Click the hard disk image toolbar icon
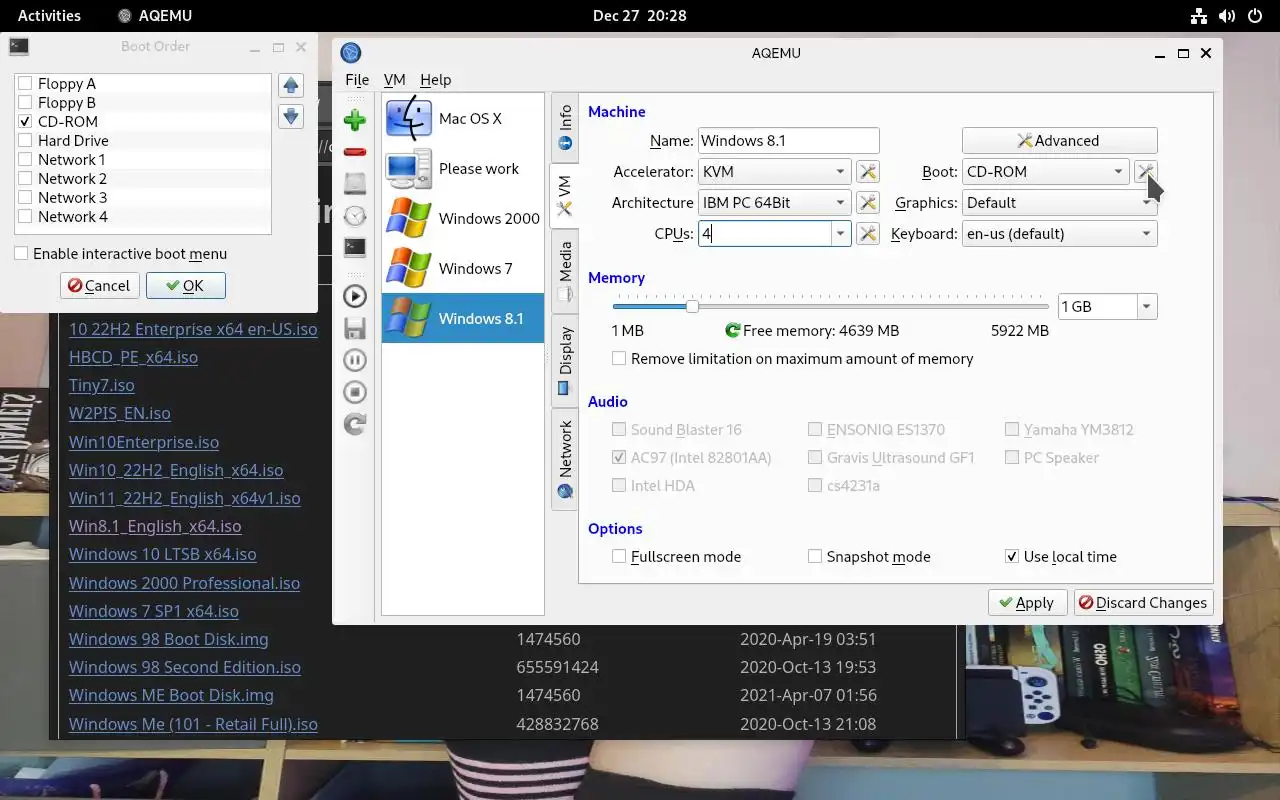Image resolution: width=1280 pixels, height=800 pixels. coord(354,183)
